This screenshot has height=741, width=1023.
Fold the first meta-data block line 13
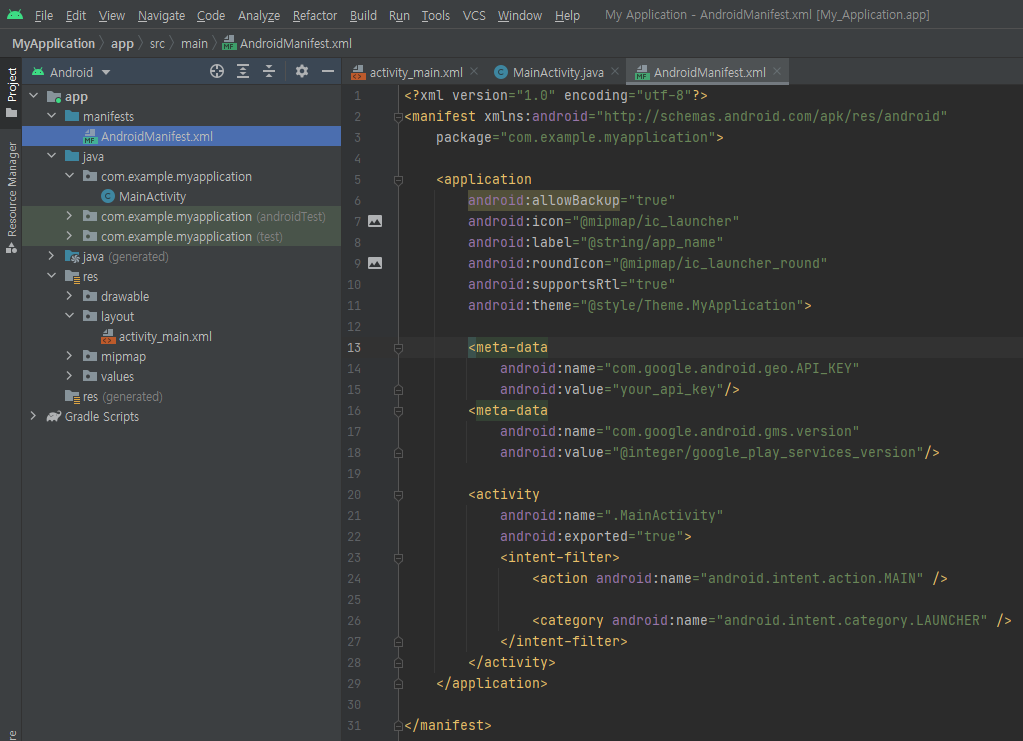click(x=398, y=348)
